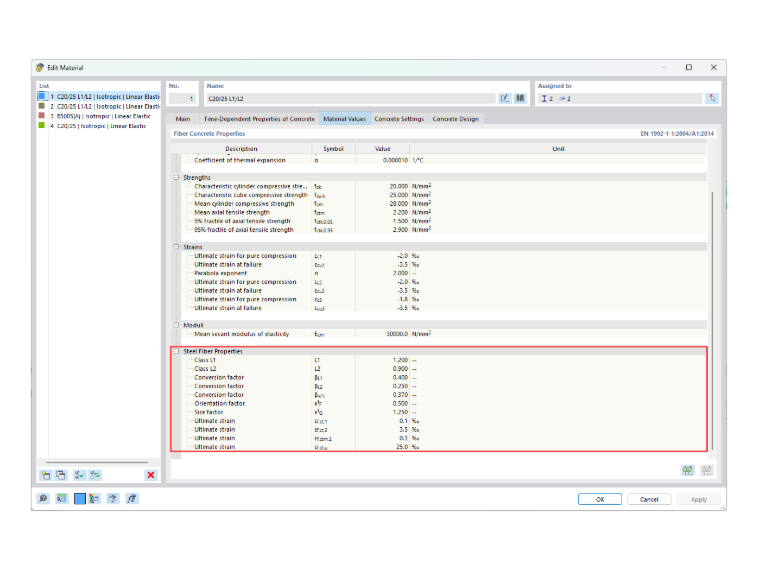This screenshot has width=760, height=570.
Task: Click the vertical scrollbar of properties table
Action: point(712,320)
